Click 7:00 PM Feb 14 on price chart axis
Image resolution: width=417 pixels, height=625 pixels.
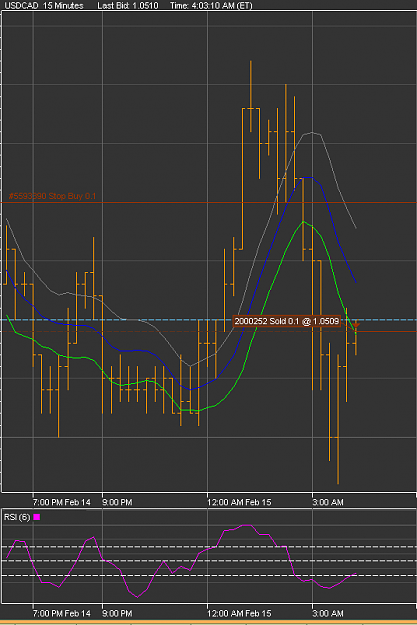click(61, 502)
